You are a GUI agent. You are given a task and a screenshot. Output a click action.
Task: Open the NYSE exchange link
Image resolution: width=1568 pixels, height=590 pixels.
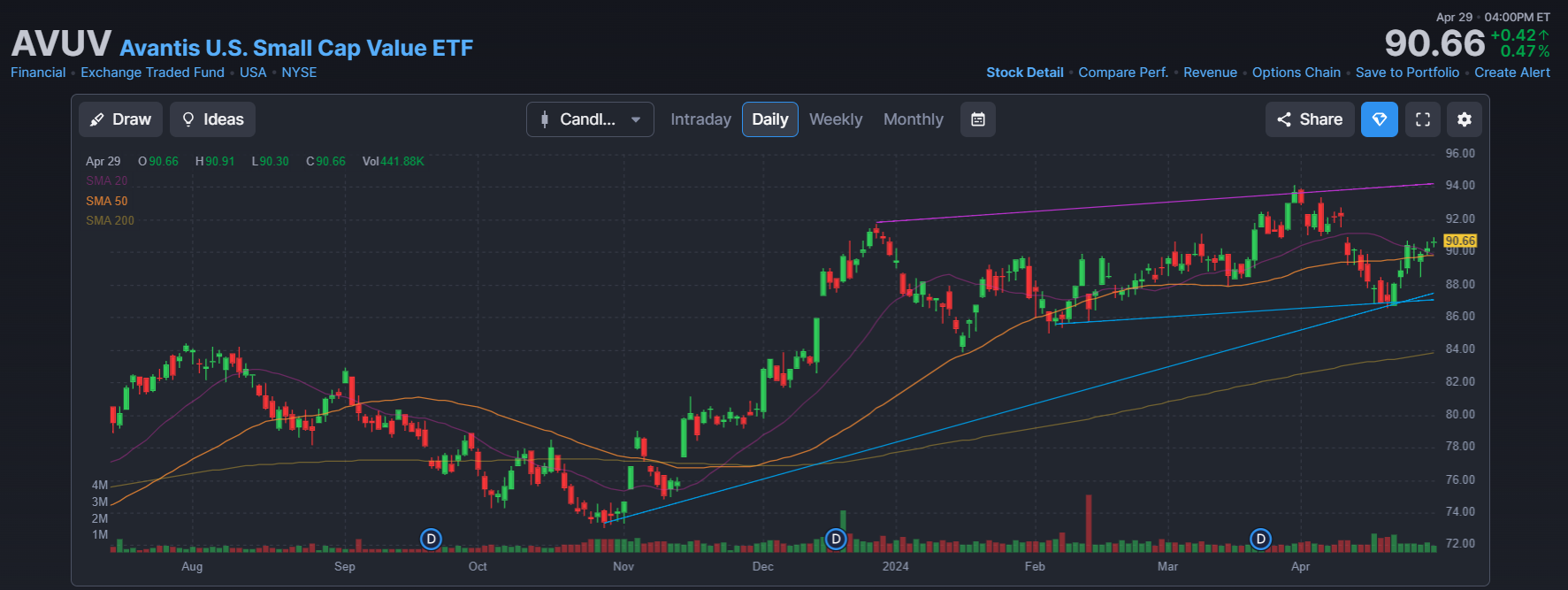pyautogui.click(x=299, y=73)
